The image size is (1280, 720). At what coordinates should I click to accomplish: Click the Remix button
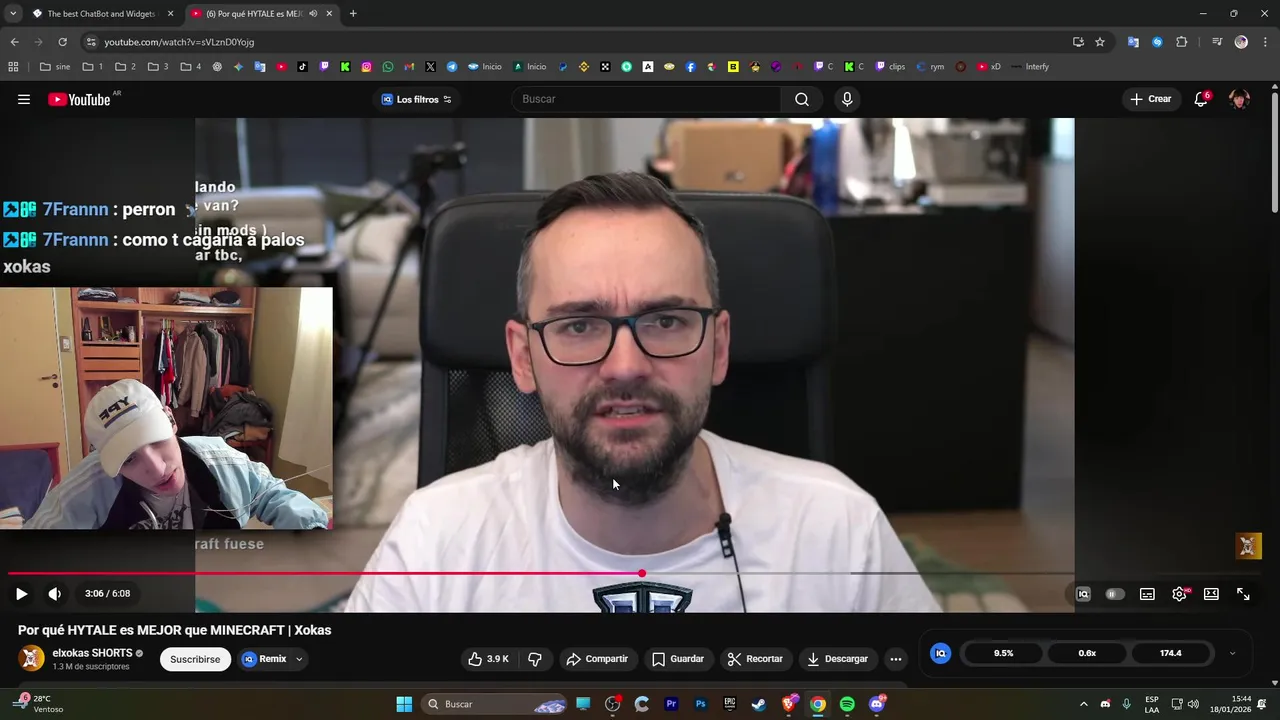click(x=264, y=659)
